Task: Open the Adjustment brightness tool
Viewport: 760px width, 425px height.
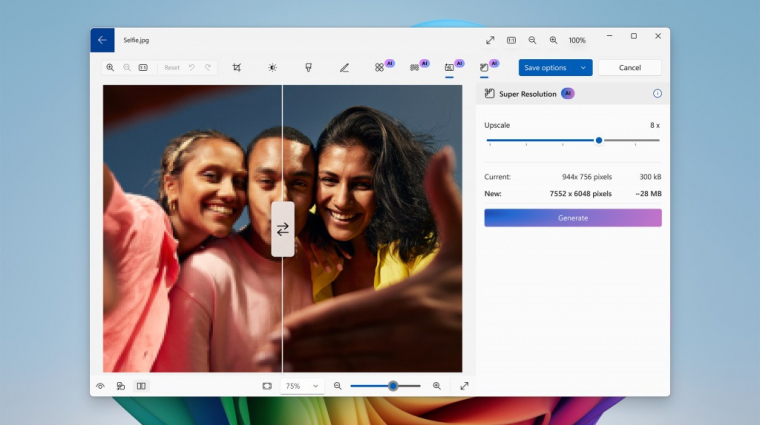Action: coord(272,67)
